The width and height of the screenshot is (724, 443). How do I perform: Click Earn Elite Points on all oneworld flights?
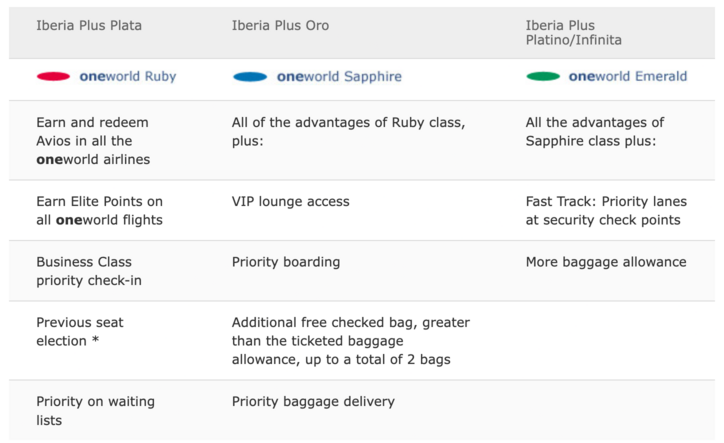[99, 210]
